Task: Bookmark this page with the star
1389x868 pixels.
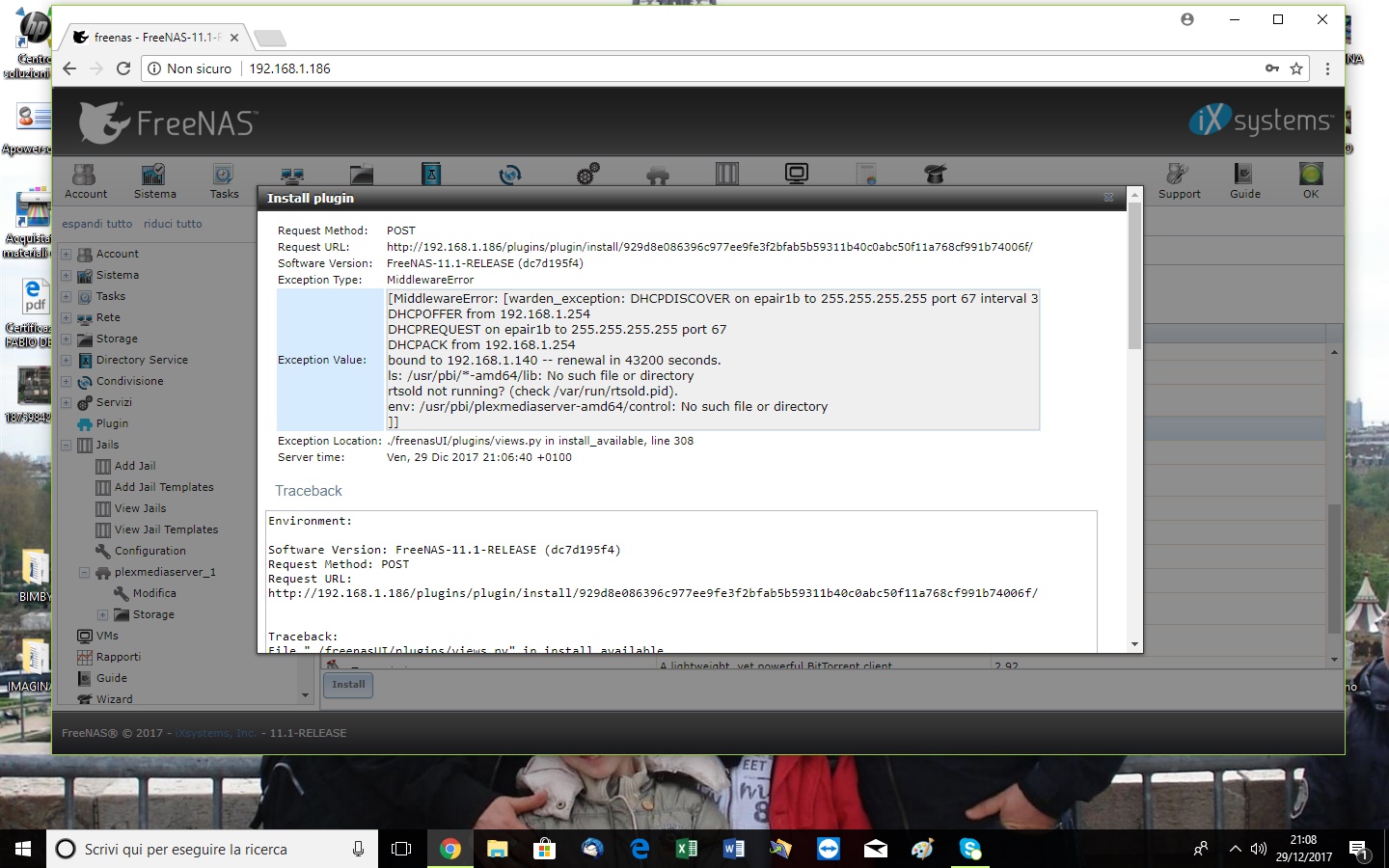Action: coord(1296,68)
